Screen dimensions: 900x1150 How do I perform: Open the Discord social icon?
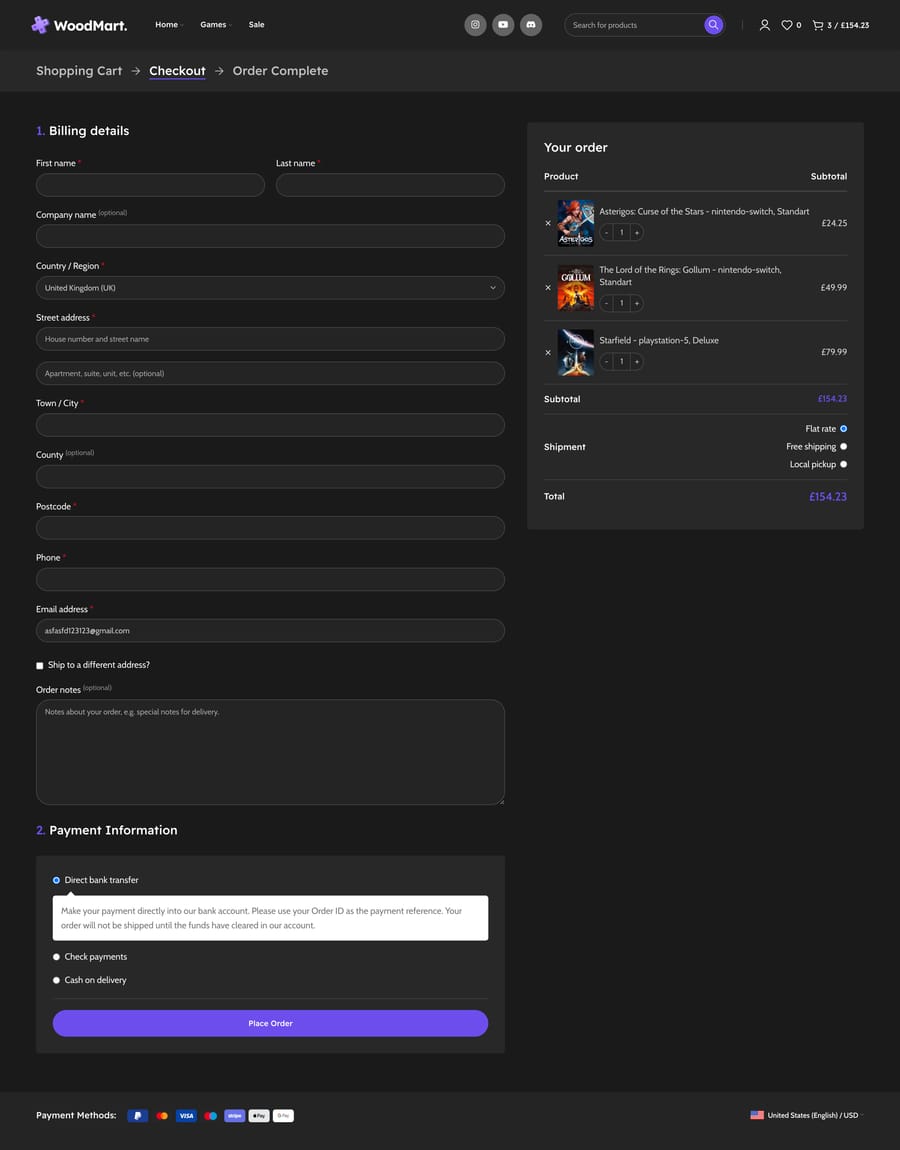pyautogui.click(x=531, y=25)
